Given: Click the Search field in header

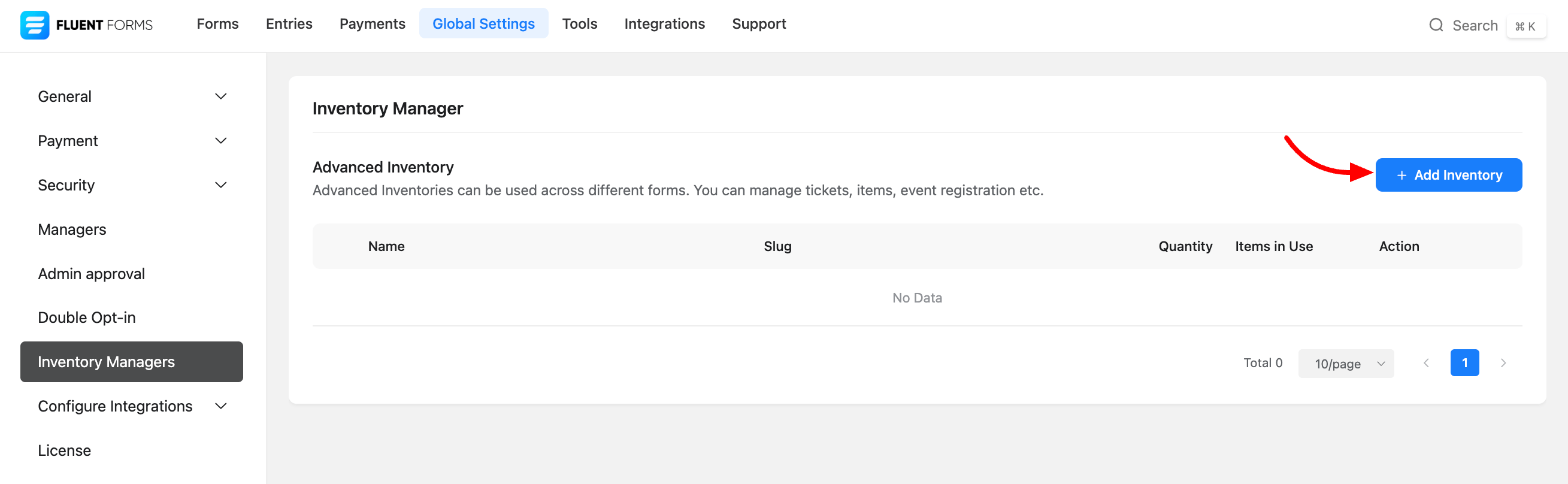Looking at the screenshot, I should [1474, 26].
